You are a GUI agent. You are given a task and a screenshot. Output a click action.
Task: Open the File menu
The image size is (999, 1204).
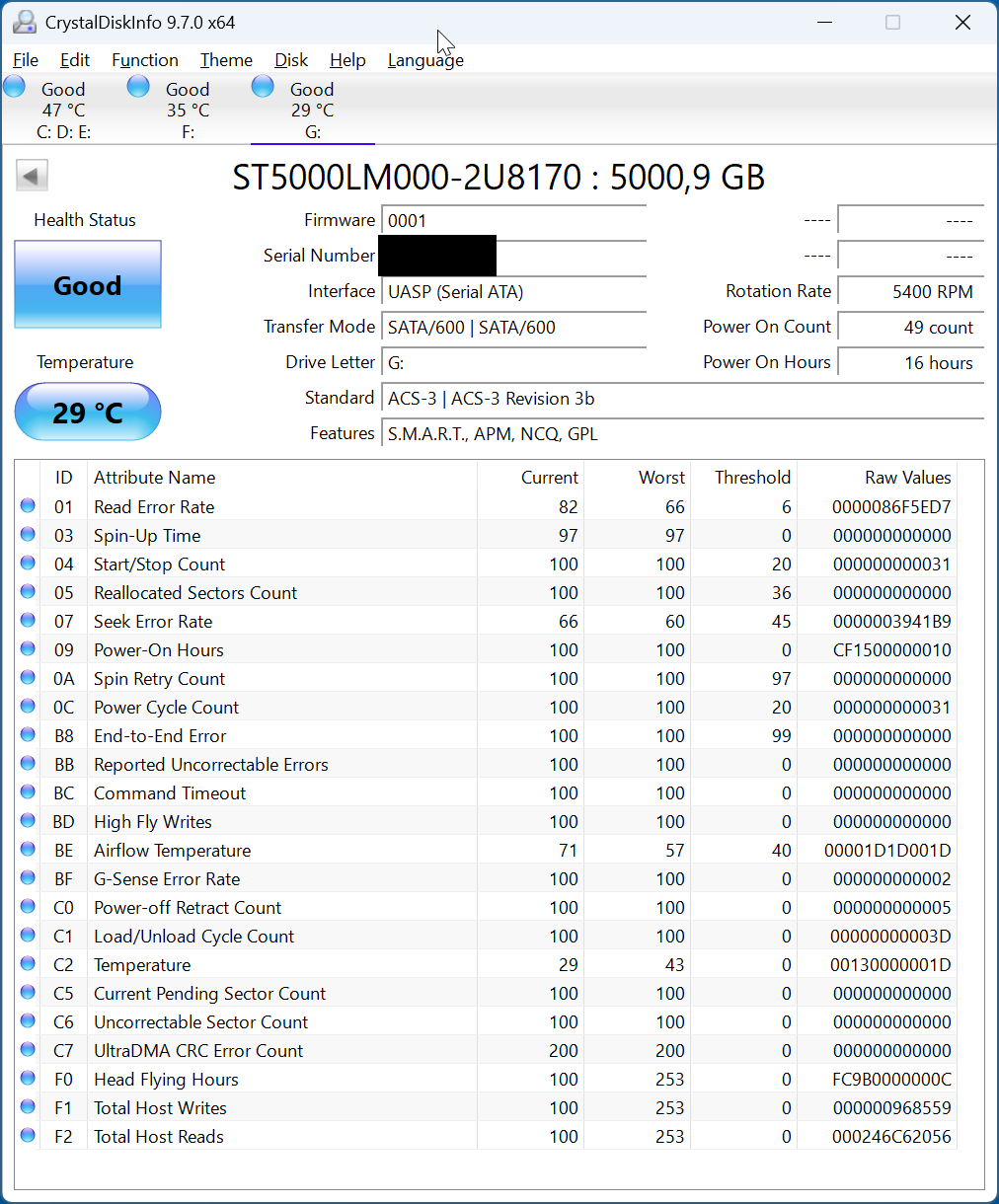(26, 60)
